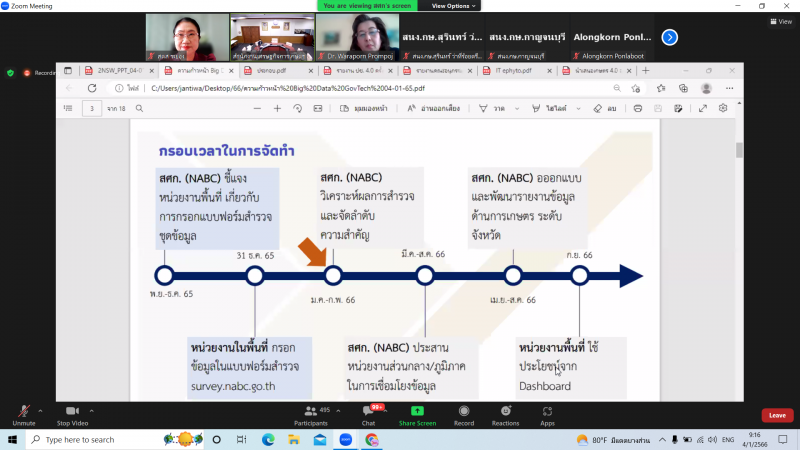Start Read aloud (อ่านออกเสียง)
This screenshot has width=800, height=450.
pos(434,108)
